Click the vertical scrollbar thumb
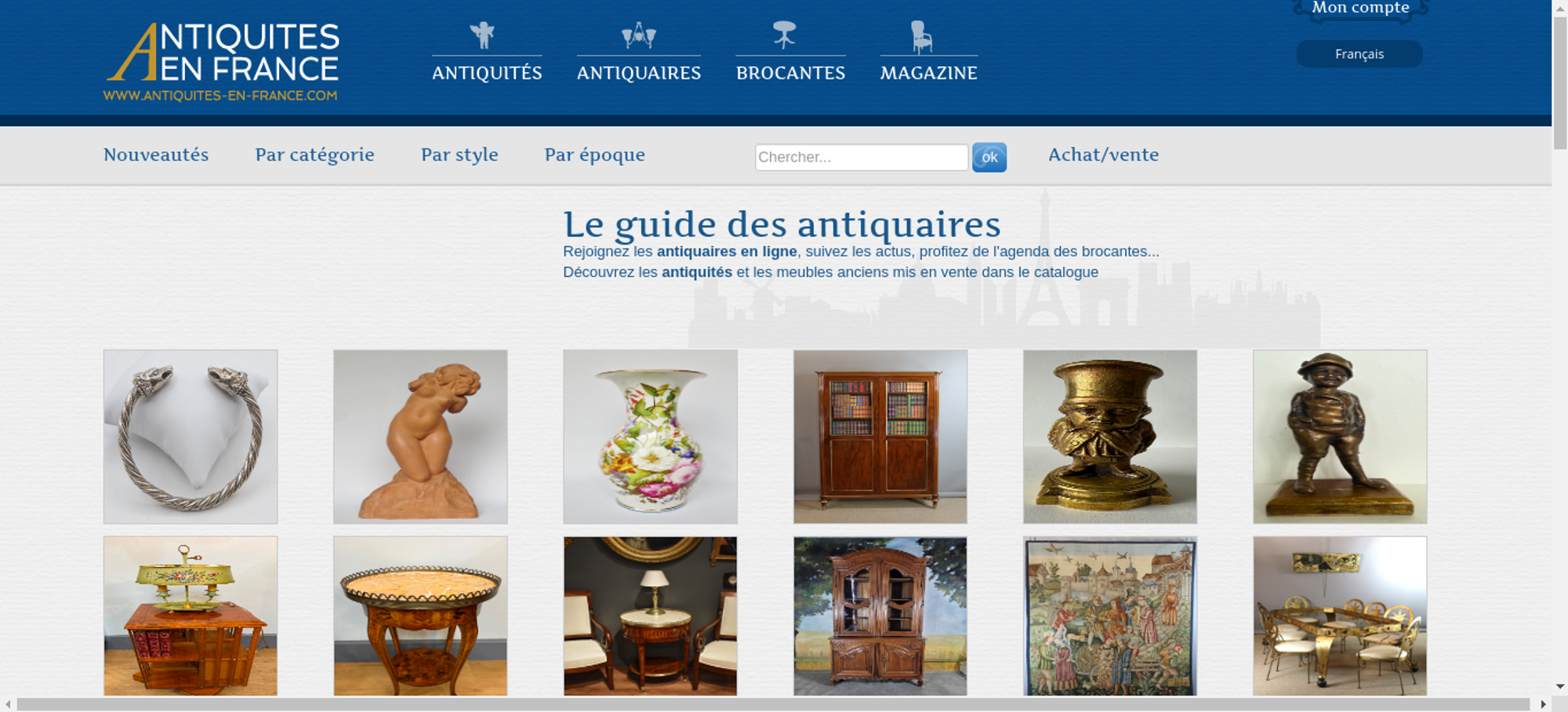 pyautogui.click(x=1559, y=82)
